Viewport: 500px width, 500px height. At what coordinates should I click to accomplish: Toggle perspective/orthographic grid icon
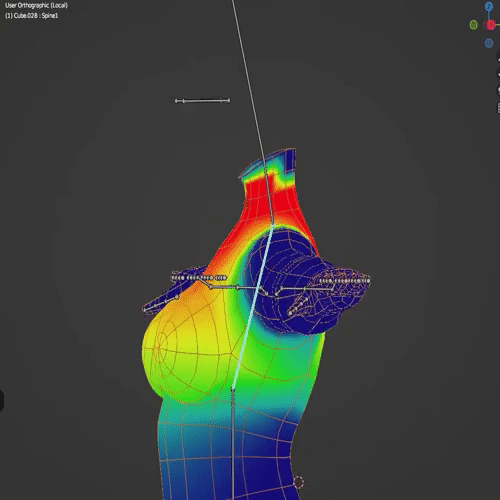tap(498, 107)
